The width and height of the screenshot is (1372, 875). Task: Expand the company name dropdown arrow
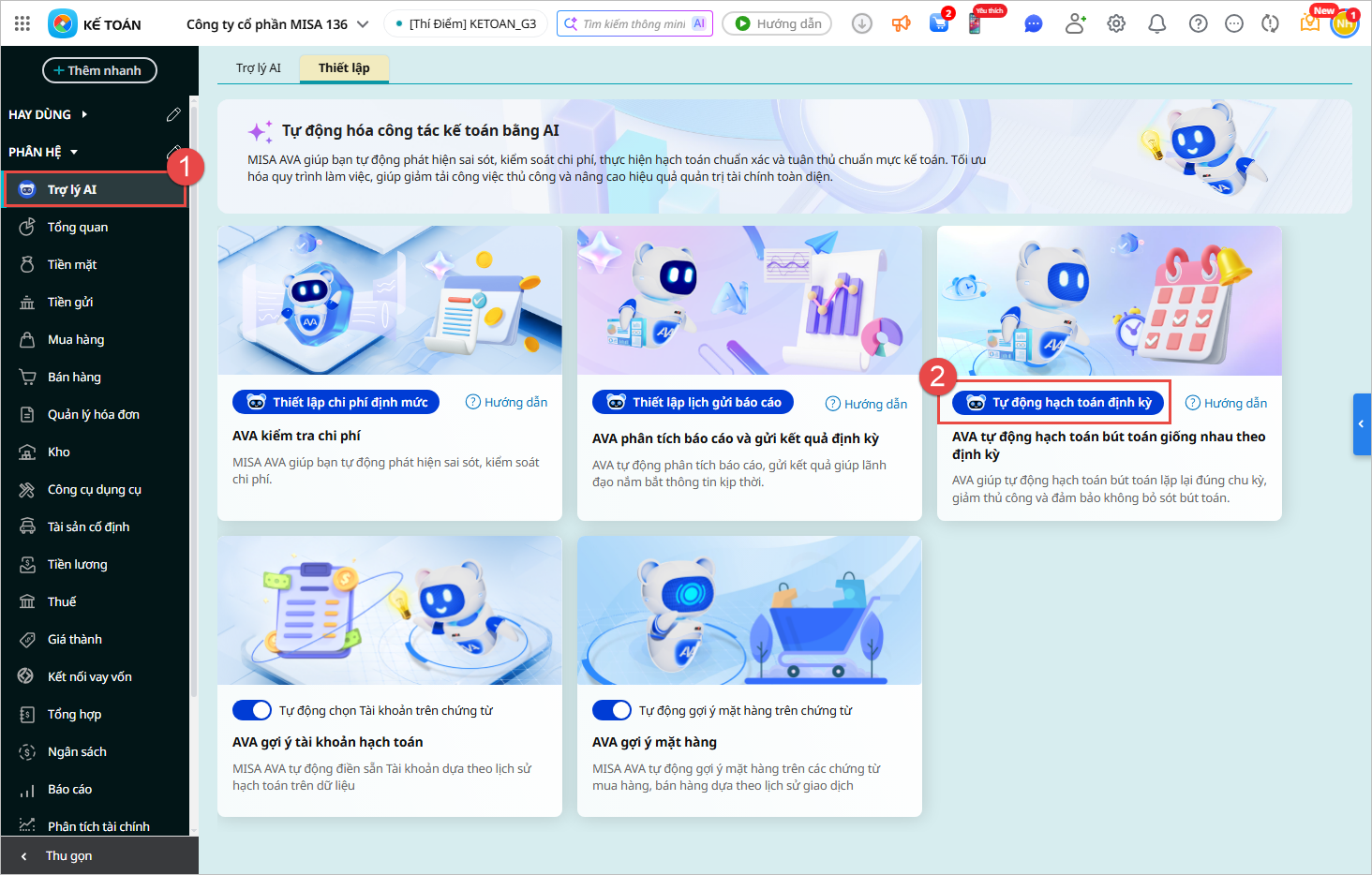coord(364,24)
